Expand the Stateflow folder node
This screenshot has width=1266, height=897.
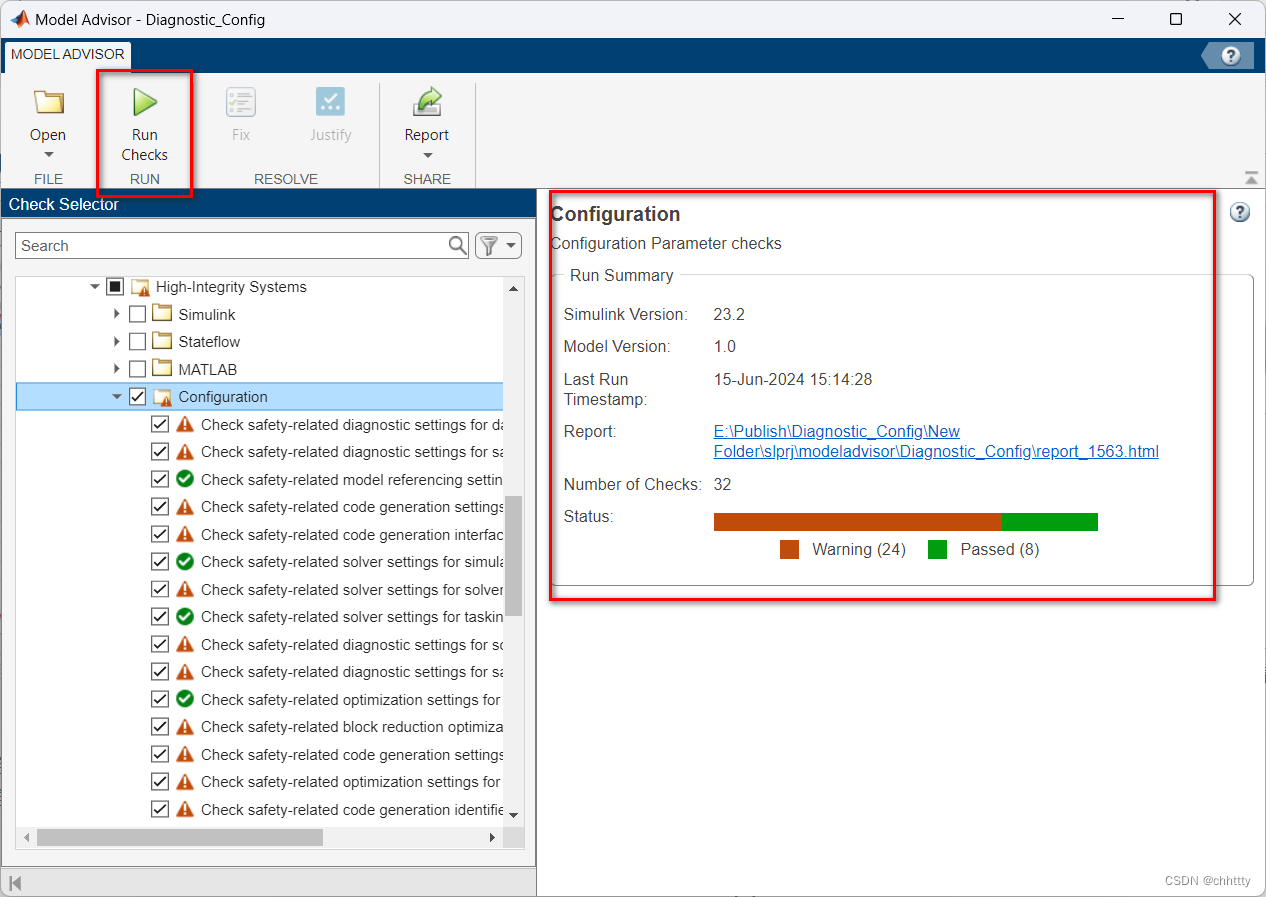point(117,342)
